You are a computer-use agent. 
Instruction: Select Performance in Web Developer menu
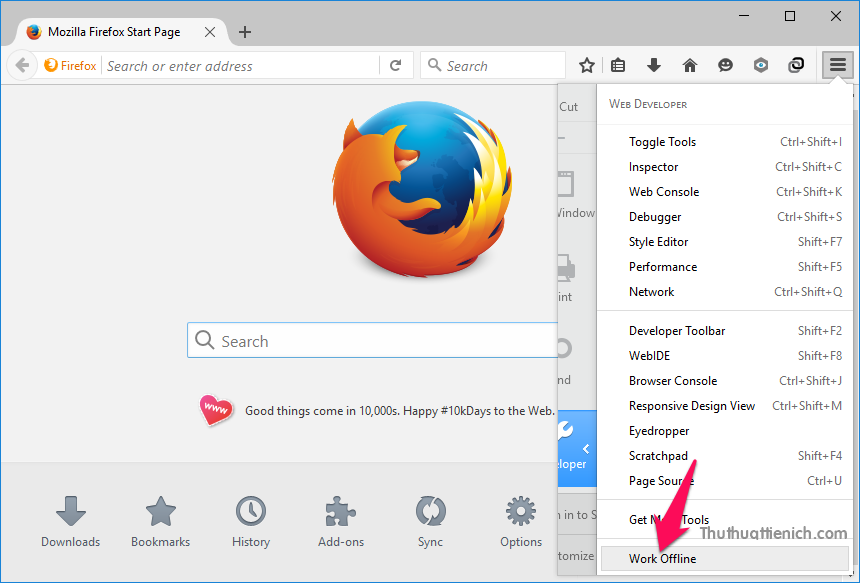pyautogui.click(x=725, y=267)
